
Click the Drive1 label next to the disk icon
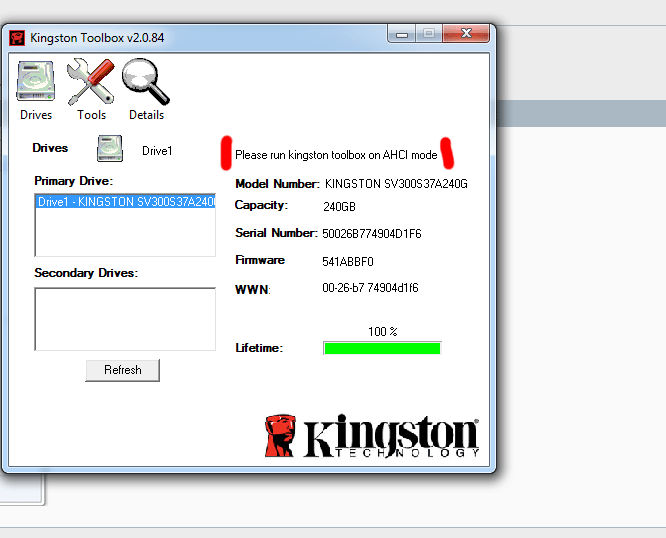[x=157, y=151]
